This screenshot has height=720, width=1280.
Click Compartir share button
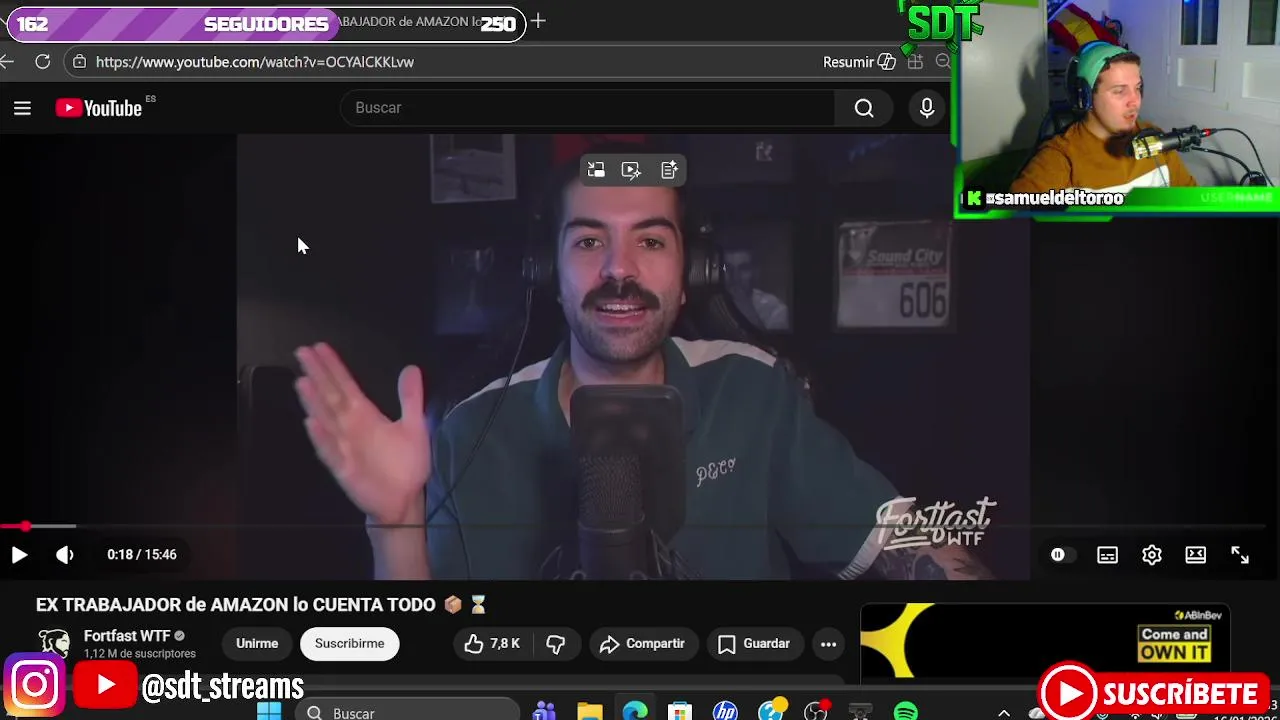[x=642, y=644]
